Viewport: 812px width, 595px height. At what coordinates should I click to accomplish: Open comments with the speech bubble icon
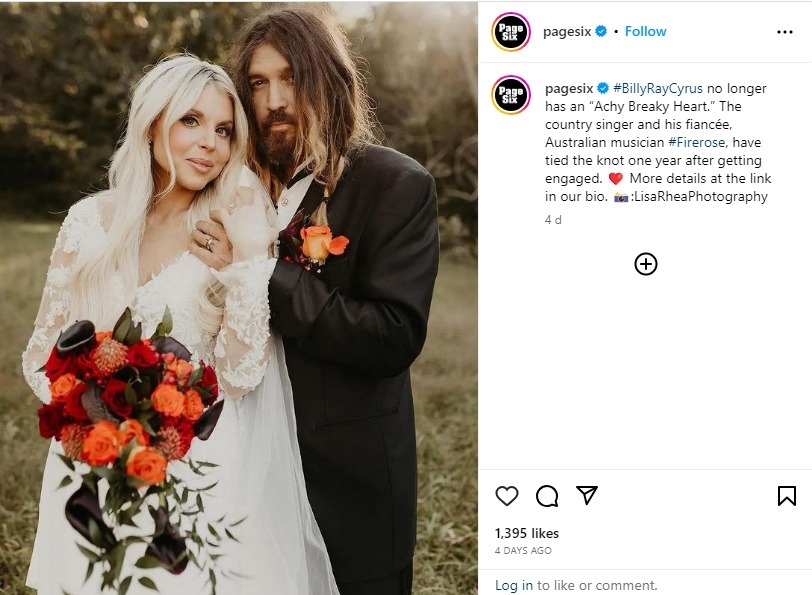[547, 496]
